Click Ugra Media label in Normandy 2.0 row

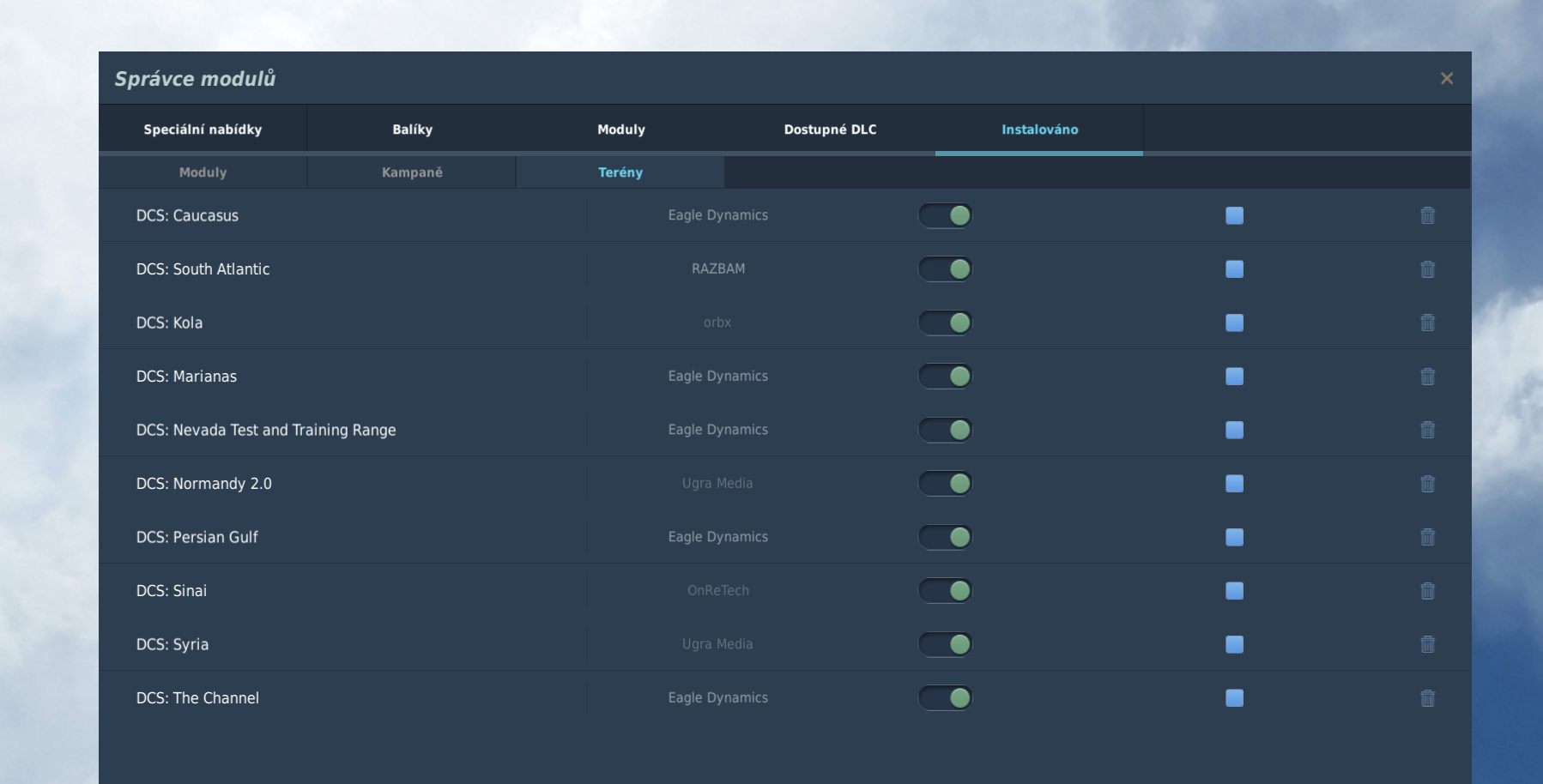717,484
